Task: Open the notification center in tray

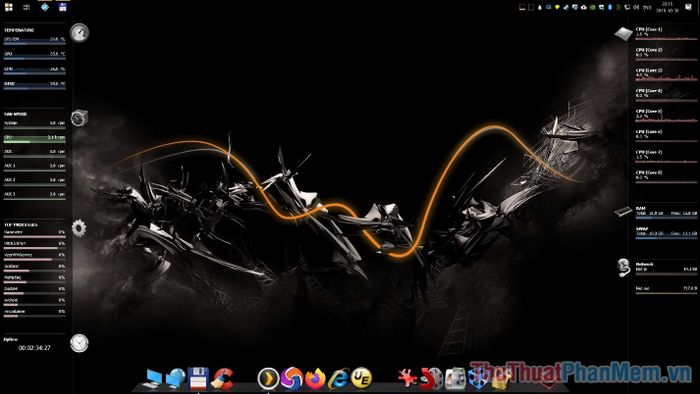Action: pyautogui.click(x=688, y=7)
